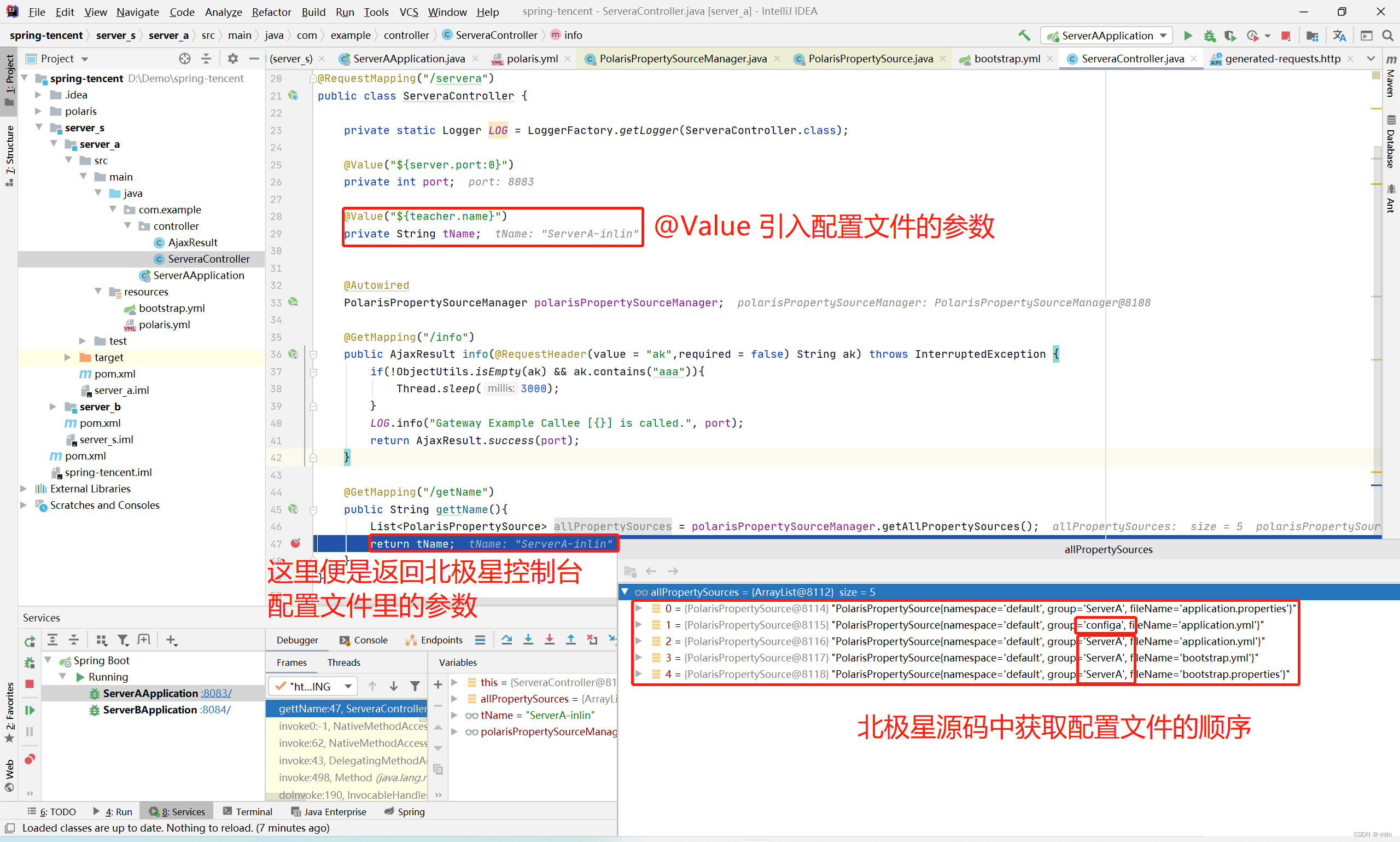This screenshot has height=842, width=1400.
Task: Toggle tool window bars corner icon in status bar
Action: (x=9, y=828)
